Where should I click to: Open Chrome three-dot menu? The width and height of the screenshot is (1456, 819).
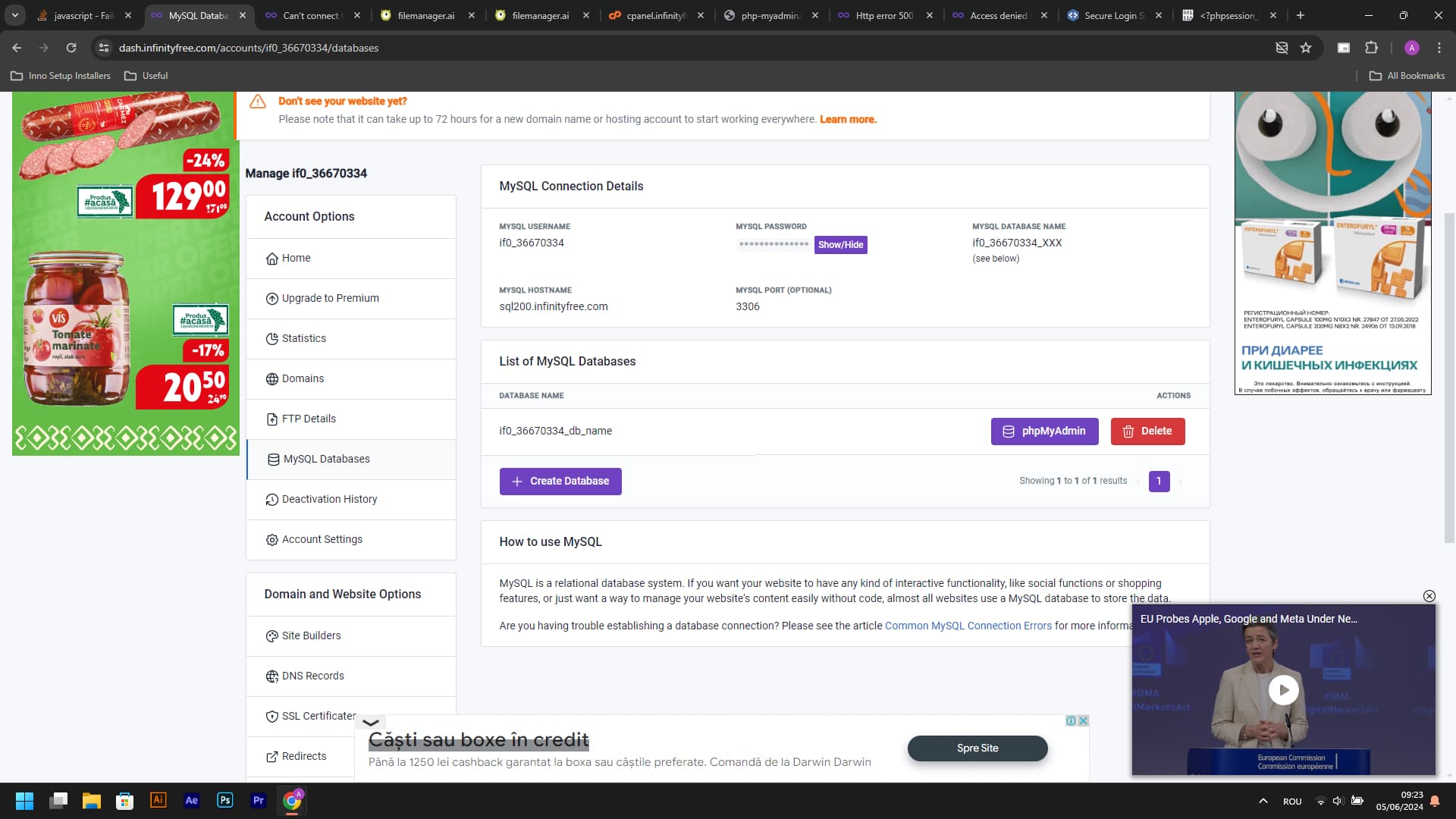tap(1439, 48)
